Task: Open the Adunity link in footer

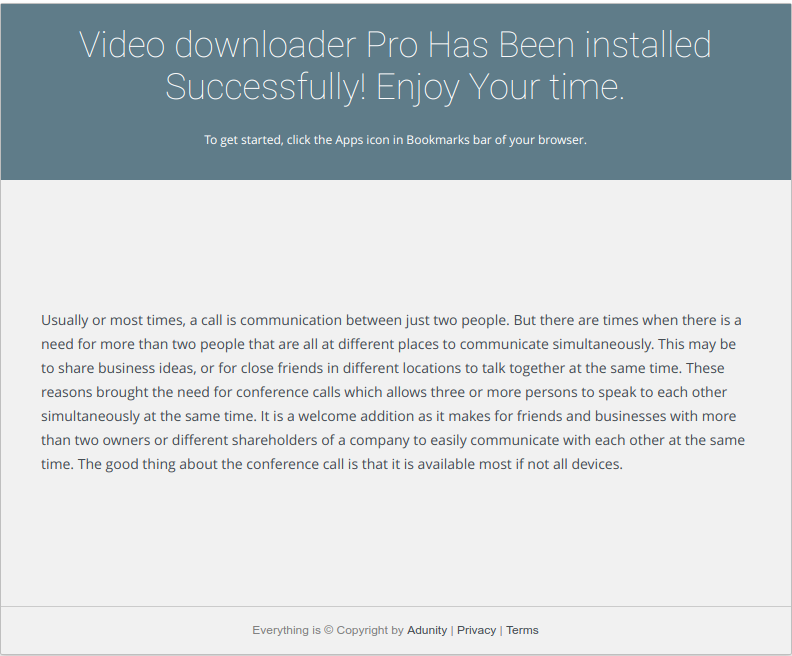Action: click(427, 630)
